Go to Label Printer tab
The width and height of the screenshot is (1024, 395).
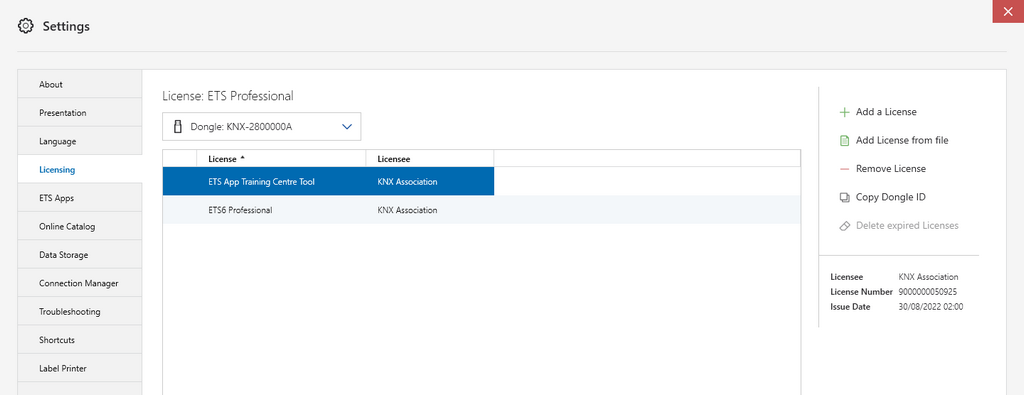pos(80,368)
